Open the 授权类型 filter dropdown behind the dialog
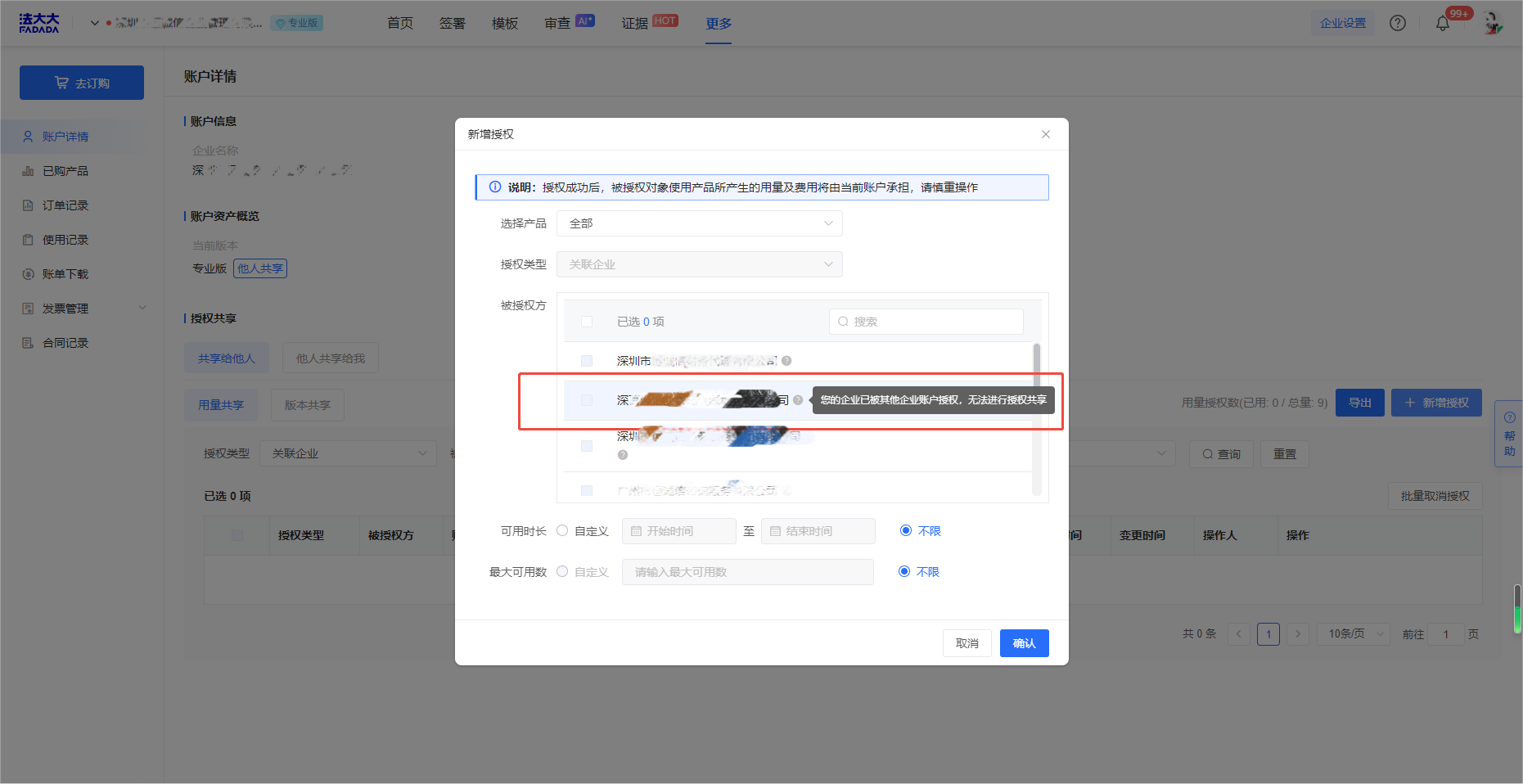This screenshot has height=784, width=1523. pos(349,453)
